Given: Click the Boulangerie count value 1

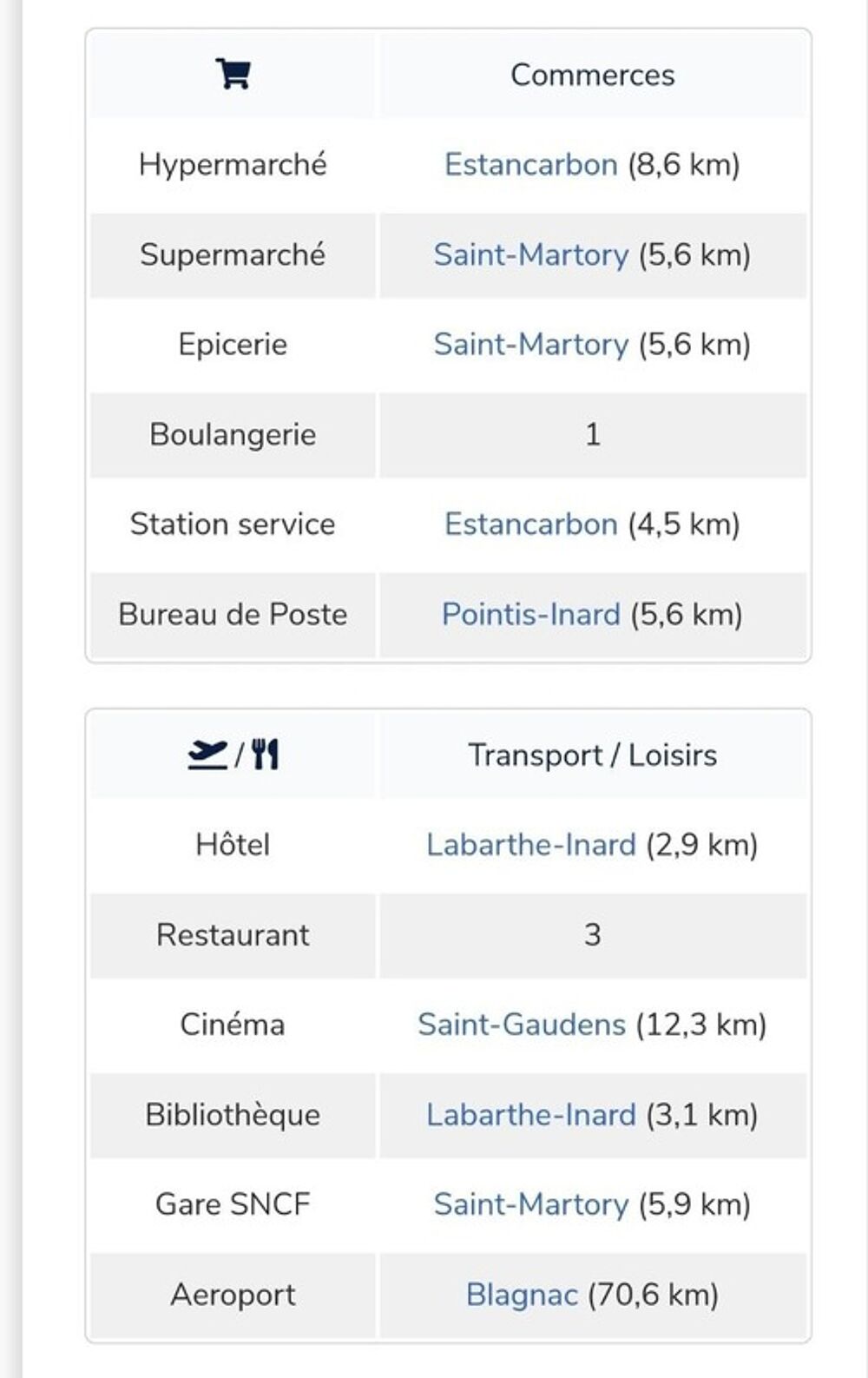Looking at the screenshot, I should (x=593, y=434).
